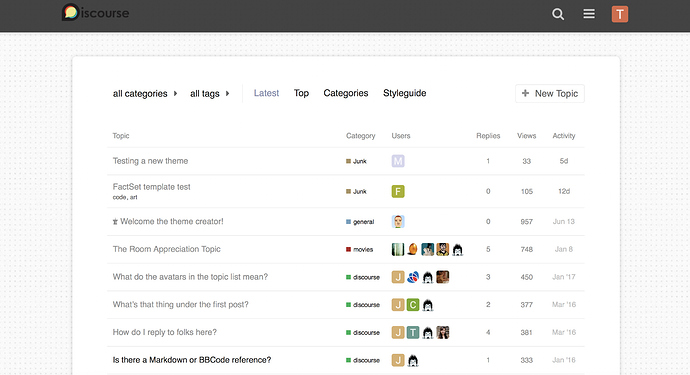Click the face avatar in Welcome the theme creator row

398,221
